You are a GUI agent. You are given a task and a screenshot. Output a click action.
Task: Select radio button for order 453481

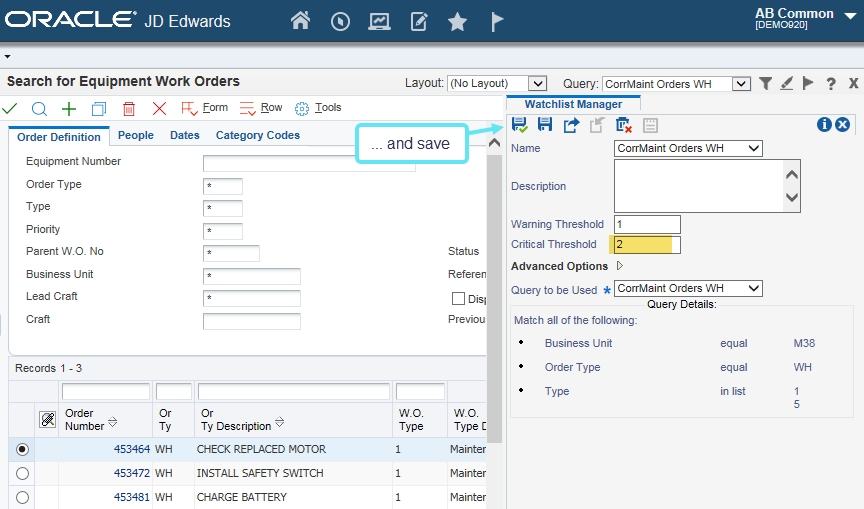coord(22,497)
